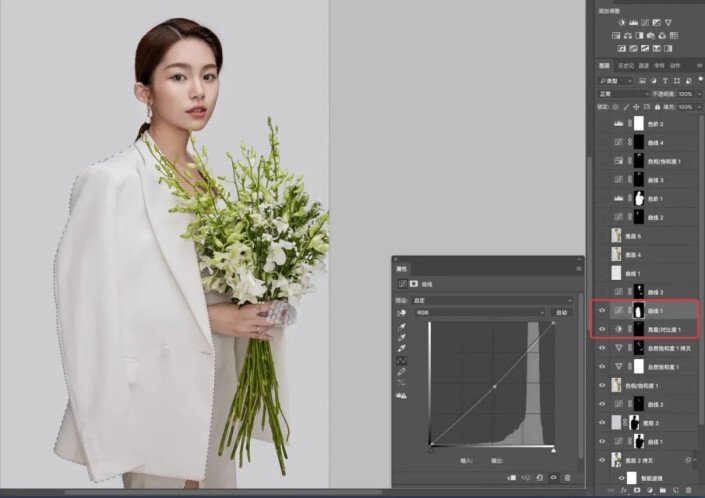Delete the adjustment with the Properties trash icon
Screen dimensions: 705x498
(x=567, y=478)
